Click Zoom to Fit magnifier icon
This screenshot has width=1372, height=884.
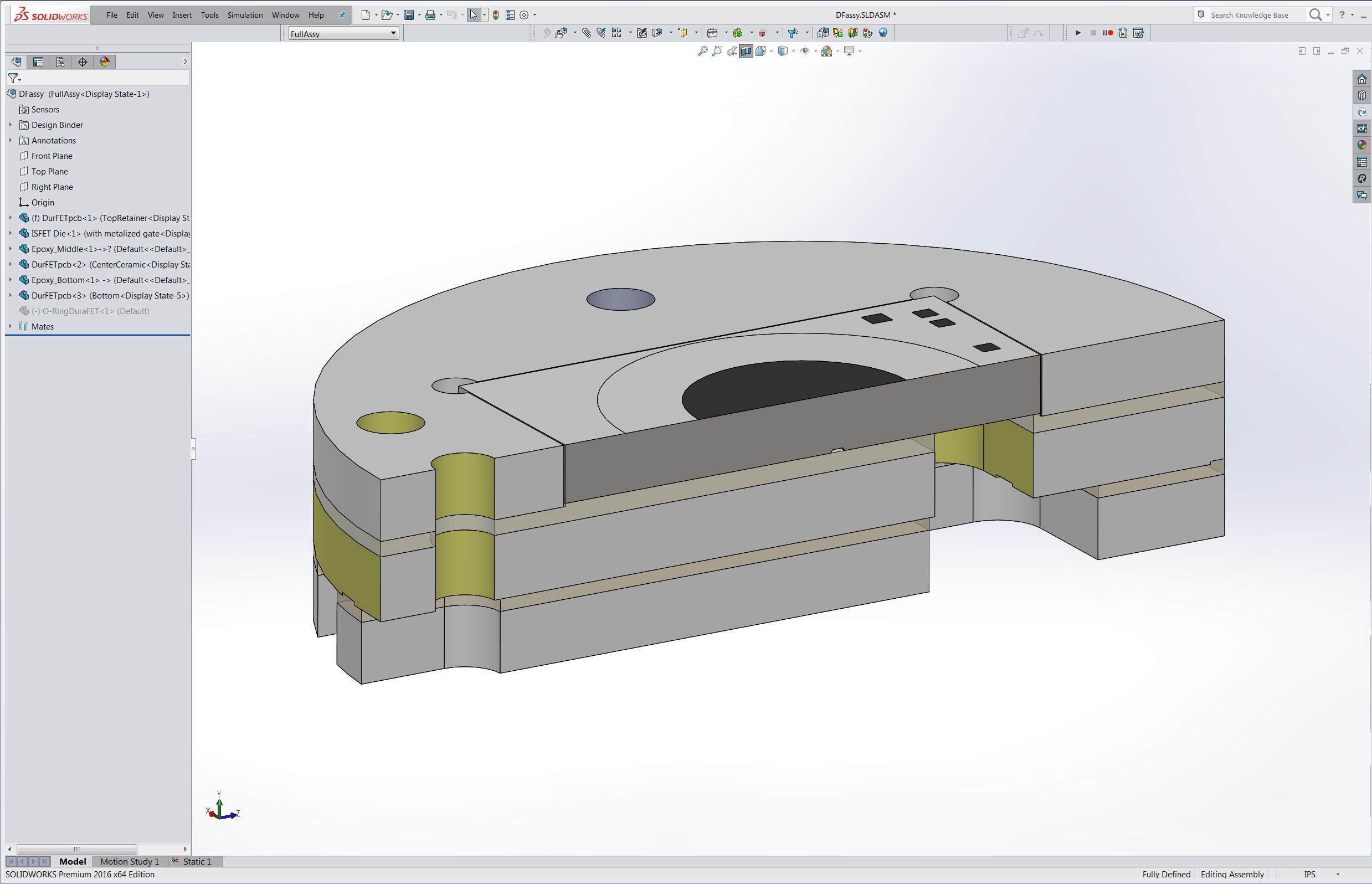702,52
